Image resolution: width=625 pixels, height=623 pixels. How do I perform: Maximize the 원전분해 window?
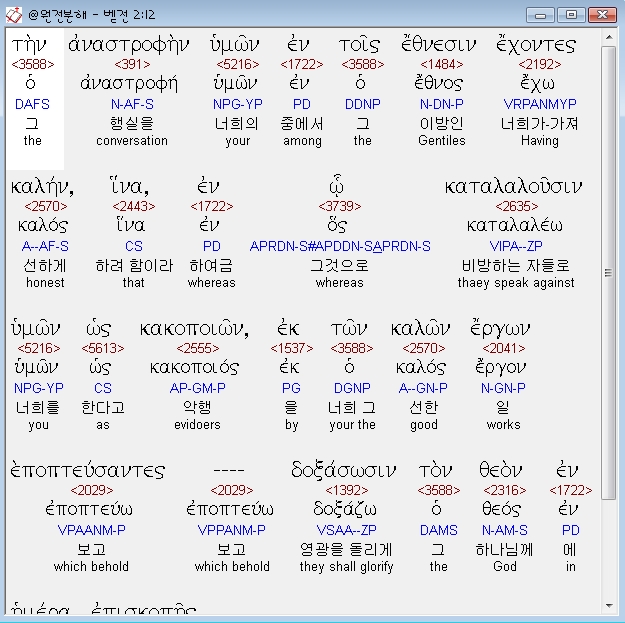(571, 15)
